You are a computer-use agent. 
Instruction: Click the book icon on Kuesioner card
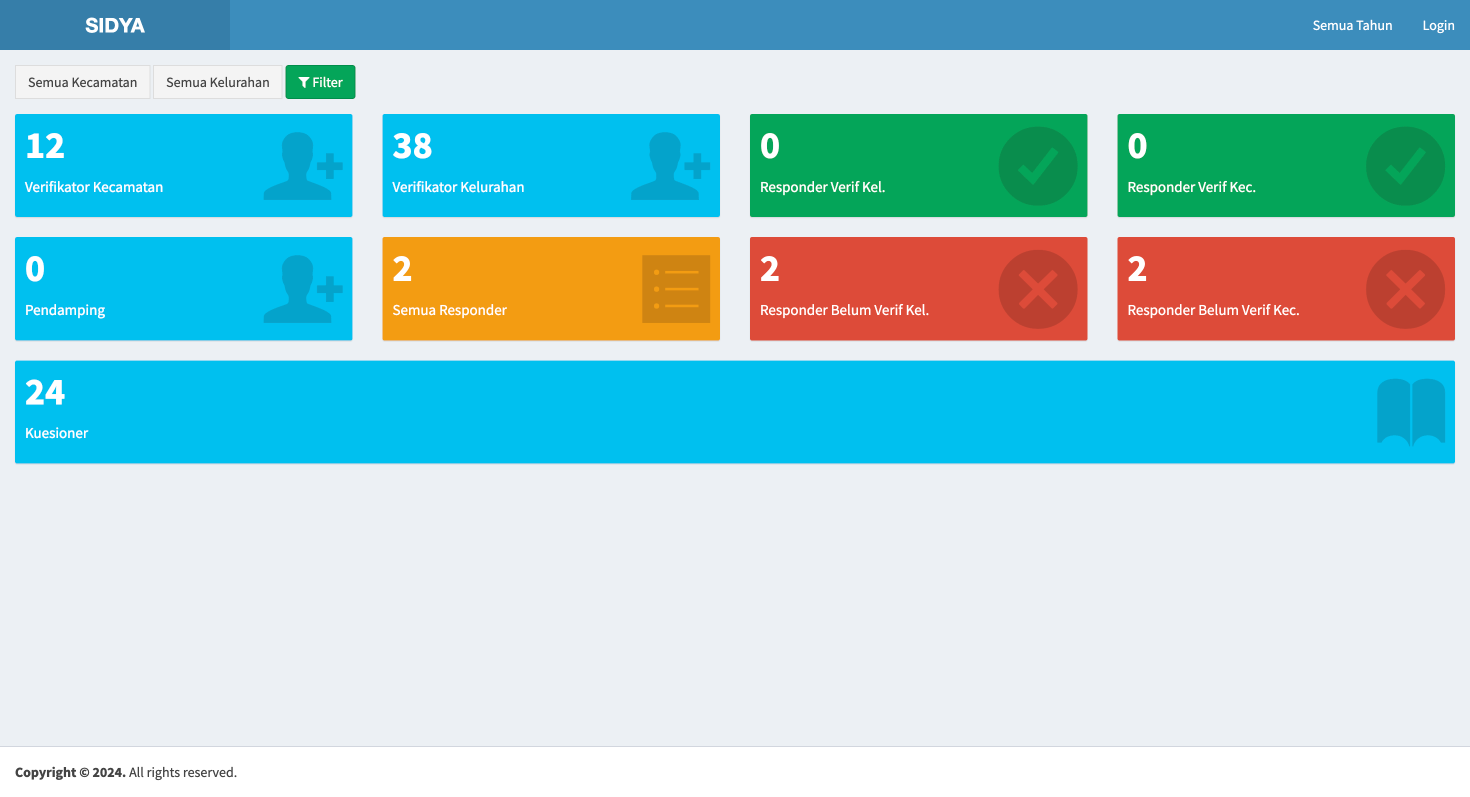coord(1410,412)
